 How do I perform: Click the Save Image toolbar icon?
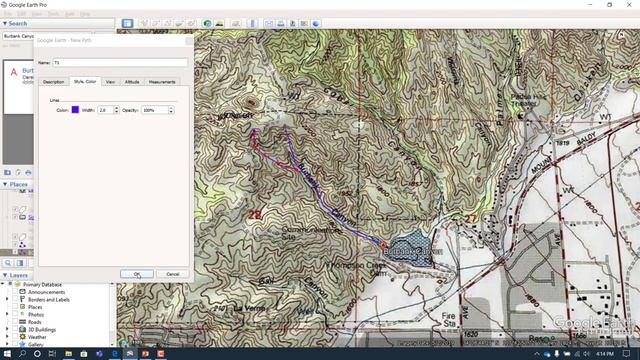pos(292,23)
